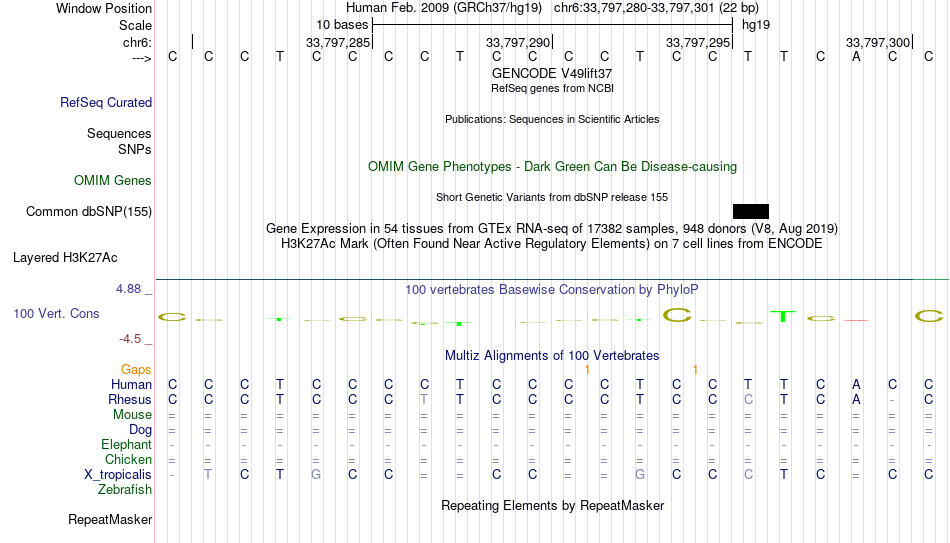
Task: Click the tall green T in PhyloP track
Action: pos(783,316)
